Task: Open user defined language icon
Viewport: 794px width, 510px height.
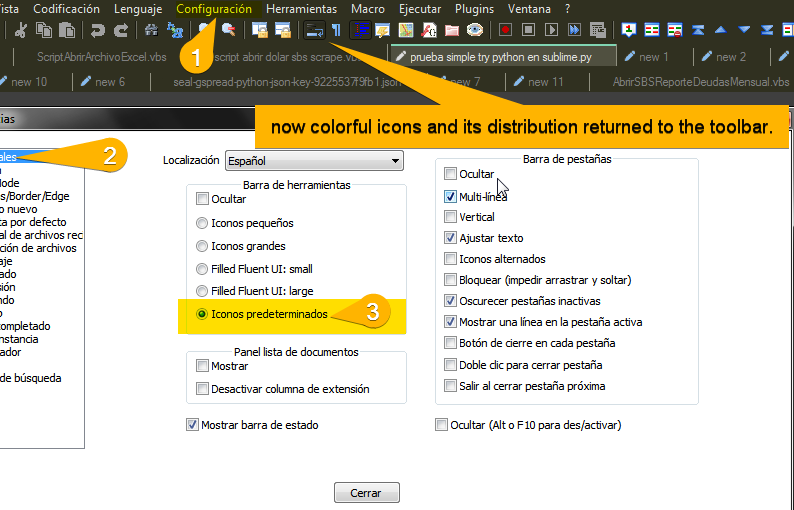Action: [x=382, y=30]
